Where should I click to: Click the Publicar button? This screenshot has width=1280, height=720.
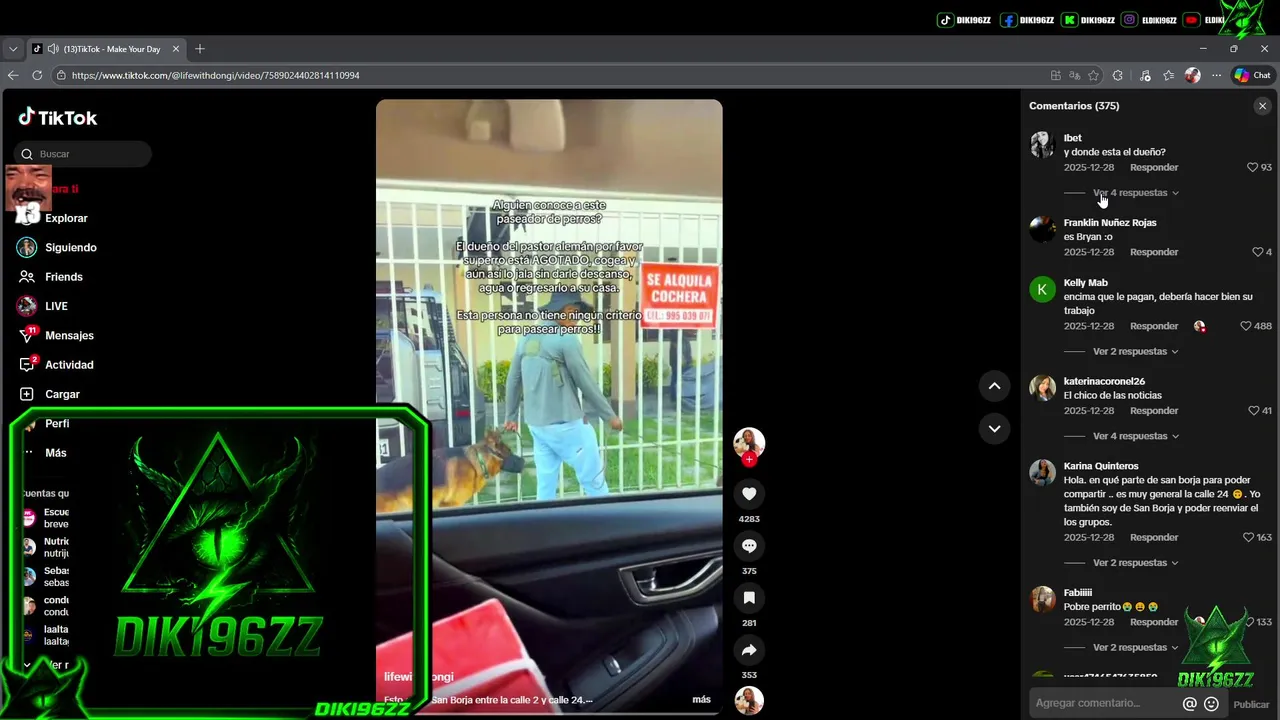coord(1251,704)
